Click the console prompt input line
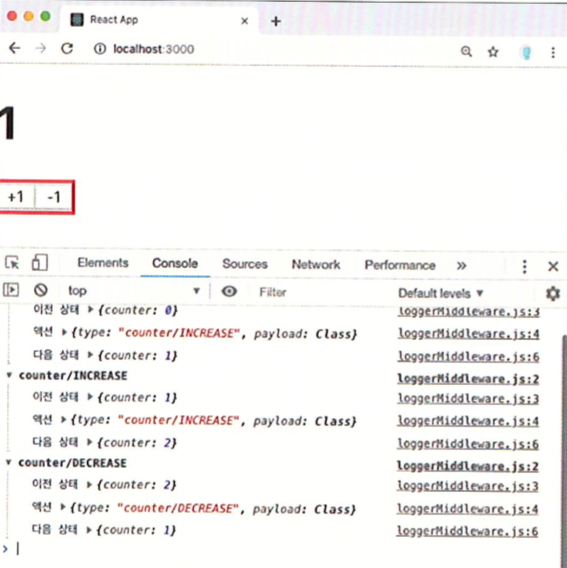 tap(283, 549)
